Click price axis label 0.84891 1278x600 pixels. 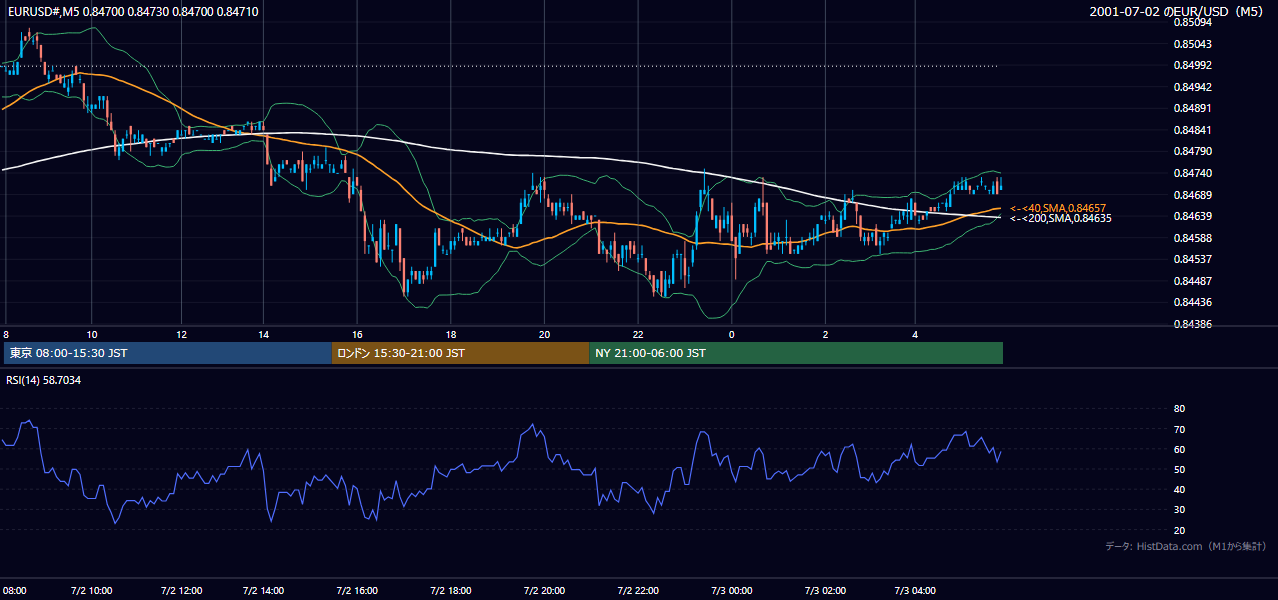[x=1192, y=108]
